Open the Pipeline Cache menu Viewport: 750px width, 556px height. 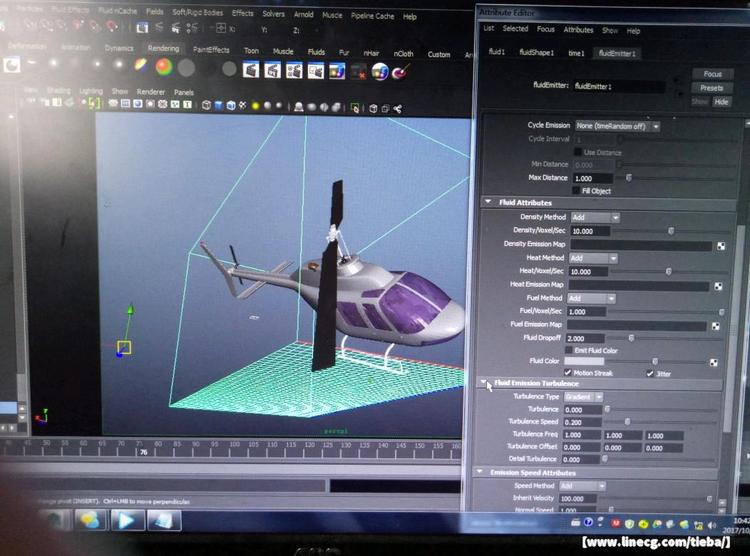[x=372, y=16]
